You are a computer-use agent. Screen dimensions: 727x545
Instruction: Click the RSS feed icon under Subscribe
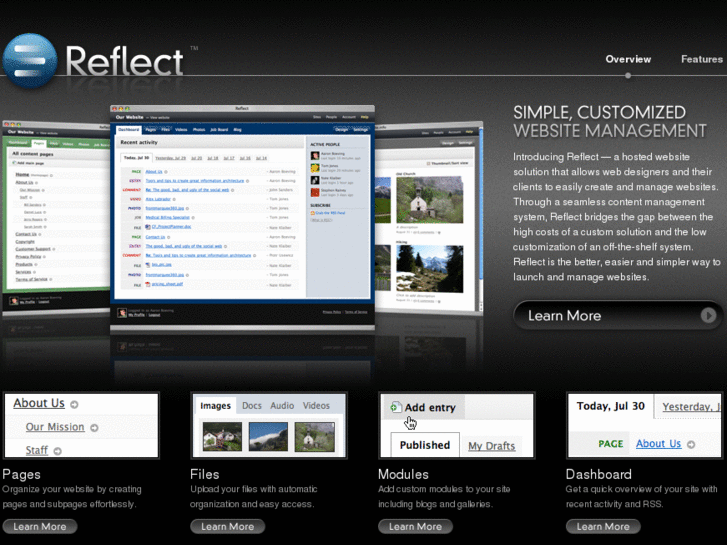coord(312,213)
